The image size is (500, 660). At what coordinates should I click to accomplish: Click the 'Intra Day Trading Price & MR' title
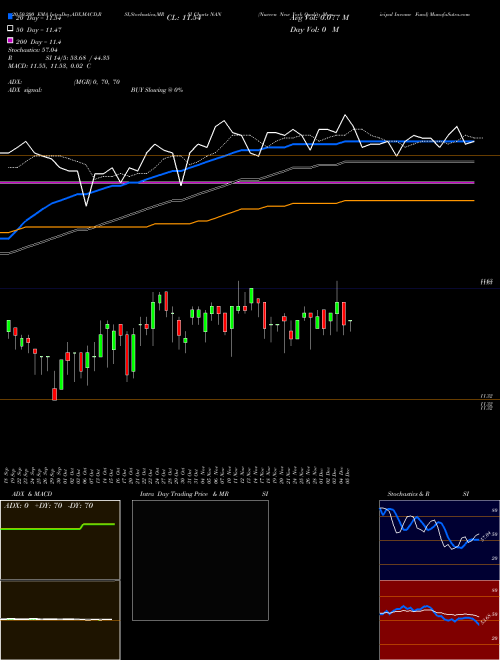pos(184,494)
